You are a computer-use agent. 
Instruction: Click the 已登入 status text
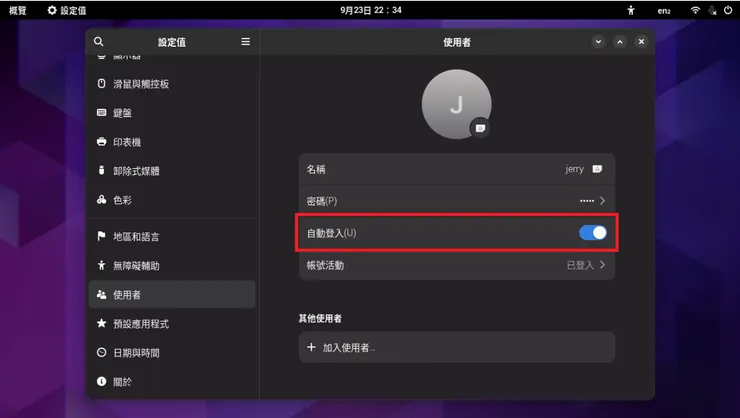point(580,265)
